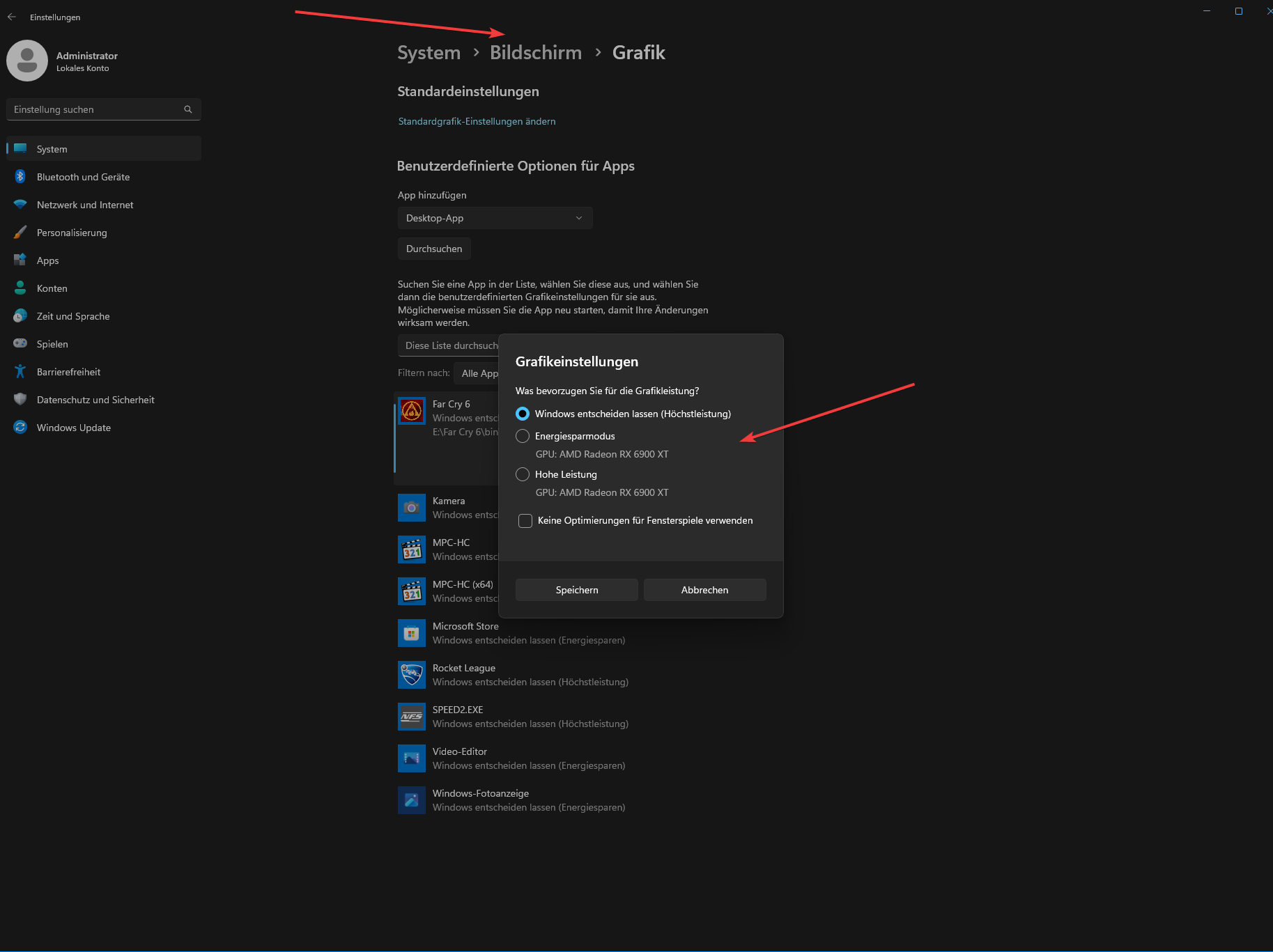The width and height of the screenshot is (1273, 952).
Task: Maximize the Einstellungen window
Action: pos(1239,11)
